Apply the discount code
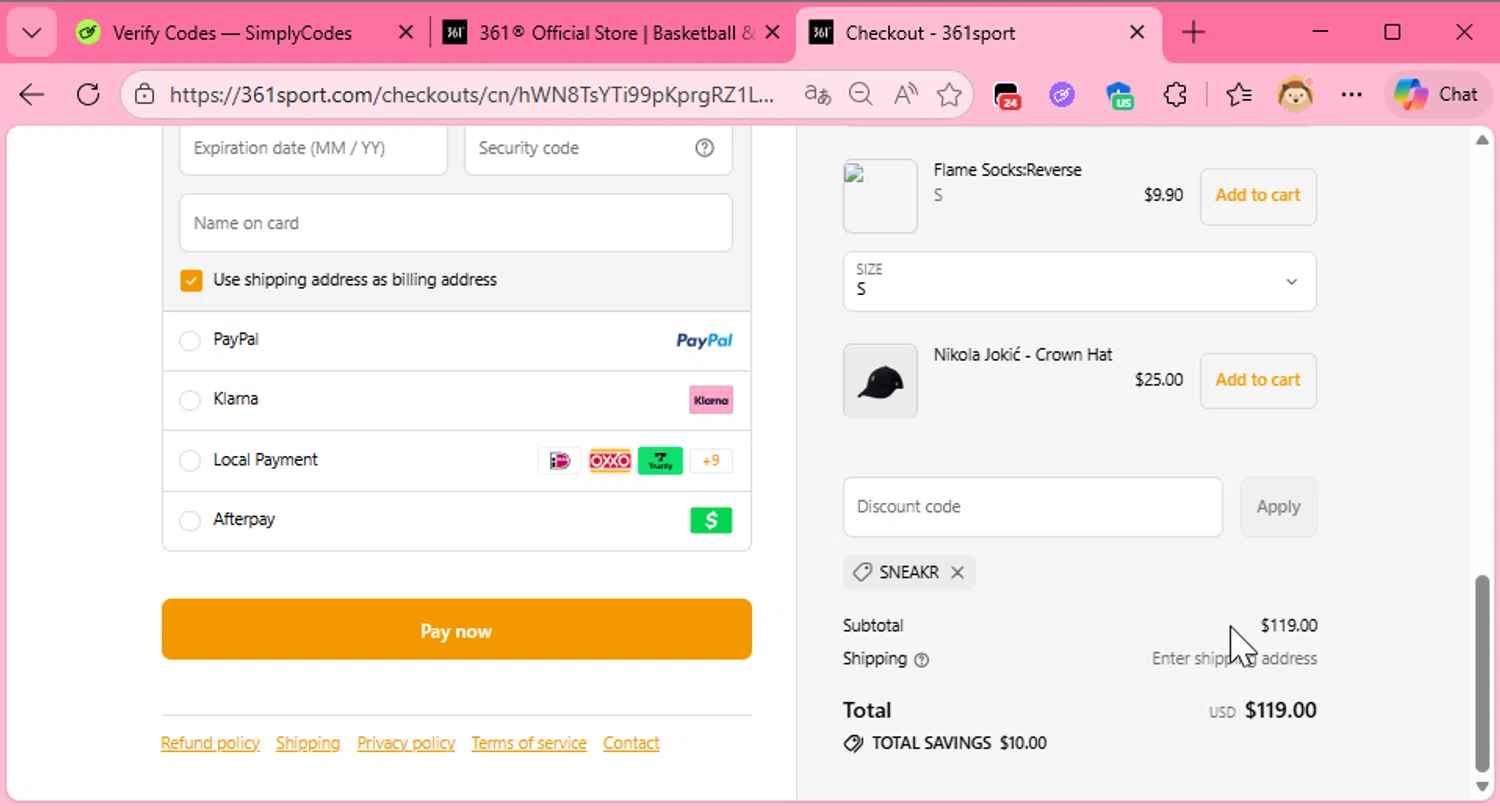This screenshot has width=1500, height=806. 1279,507
